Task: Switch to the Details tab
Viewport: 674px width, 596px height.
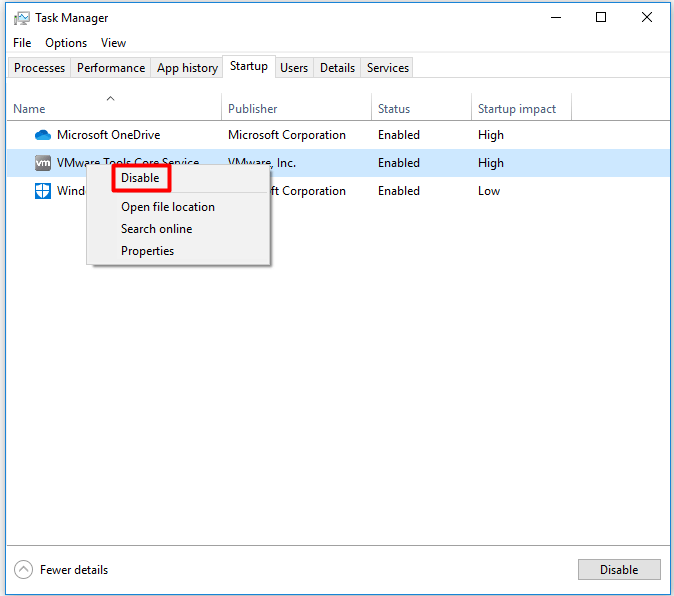Action: tap(337, 68)
